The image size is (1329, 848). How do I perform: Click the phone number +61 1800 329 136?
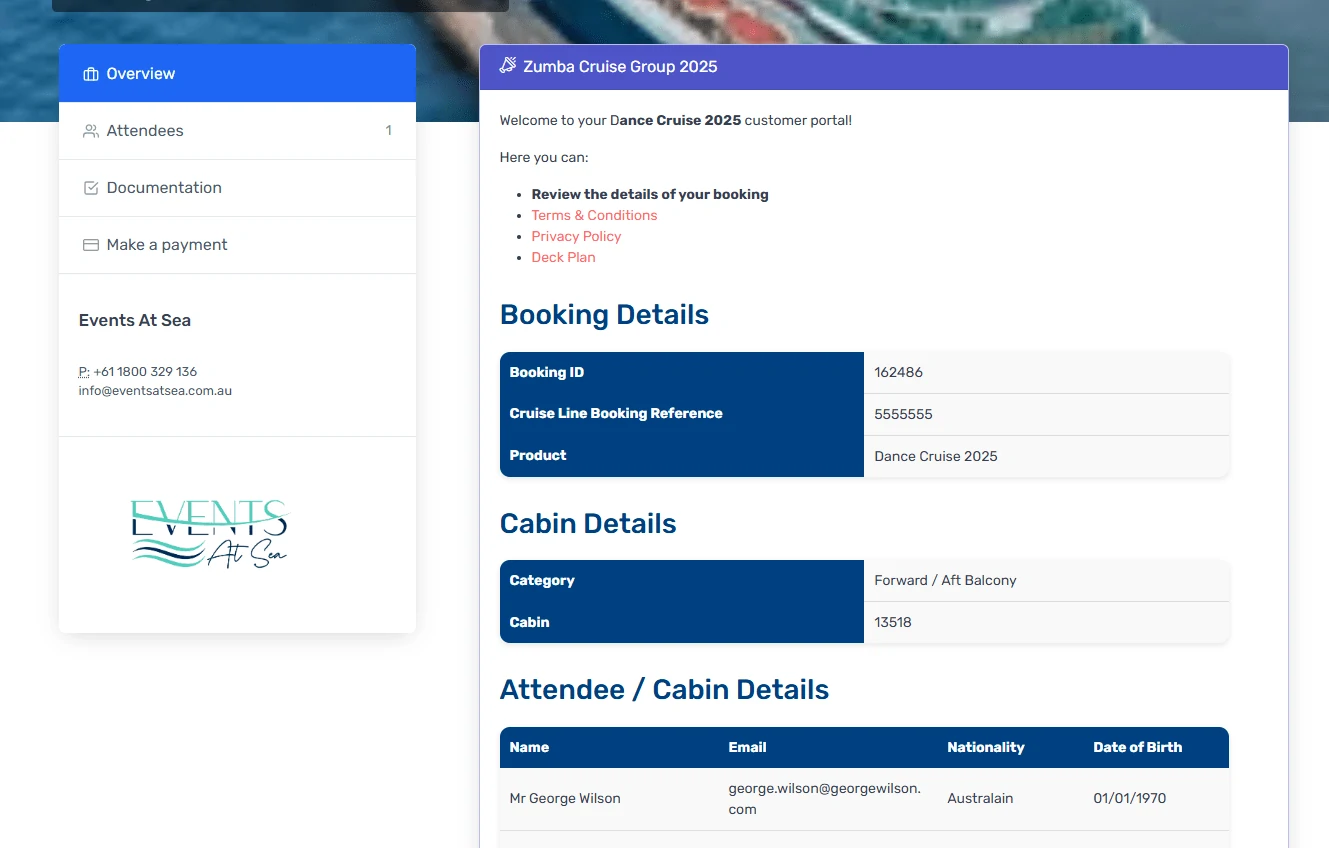pos(145,372)
